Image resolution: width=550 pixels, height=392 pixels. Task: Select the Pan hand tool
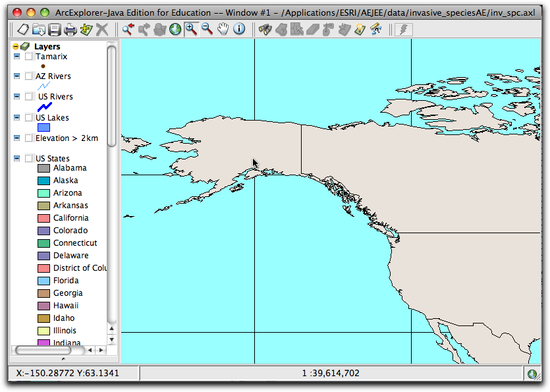(x=223, y=29)
